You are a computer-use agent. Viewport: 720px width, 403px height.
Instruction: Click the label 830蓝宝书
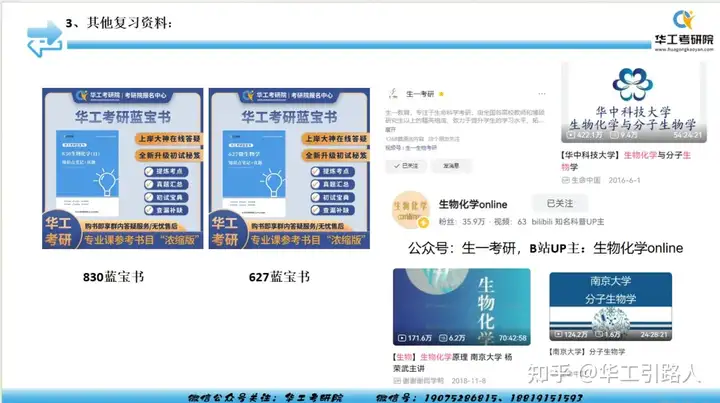pyautogui.click(x=113, y=277)
